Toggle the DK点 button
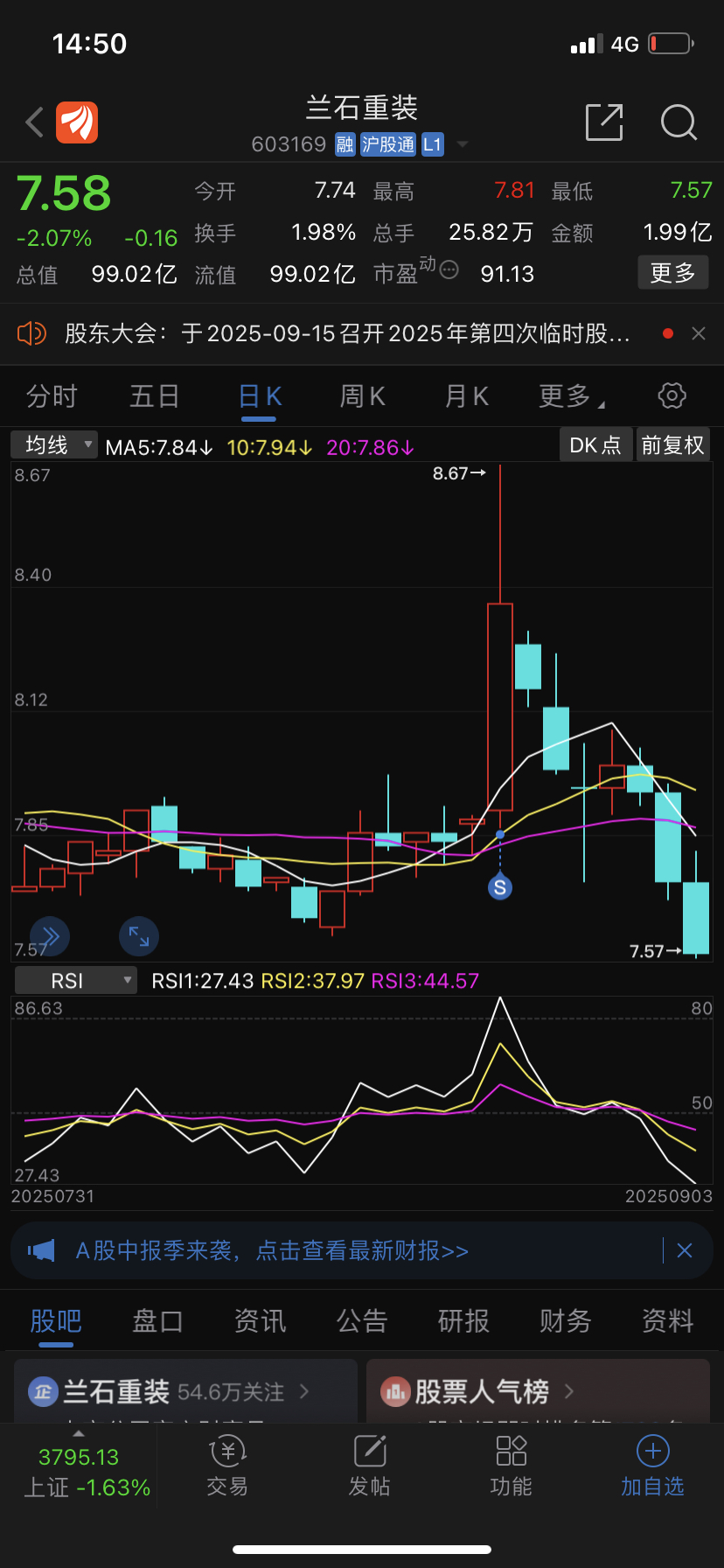 pos(595,445)
